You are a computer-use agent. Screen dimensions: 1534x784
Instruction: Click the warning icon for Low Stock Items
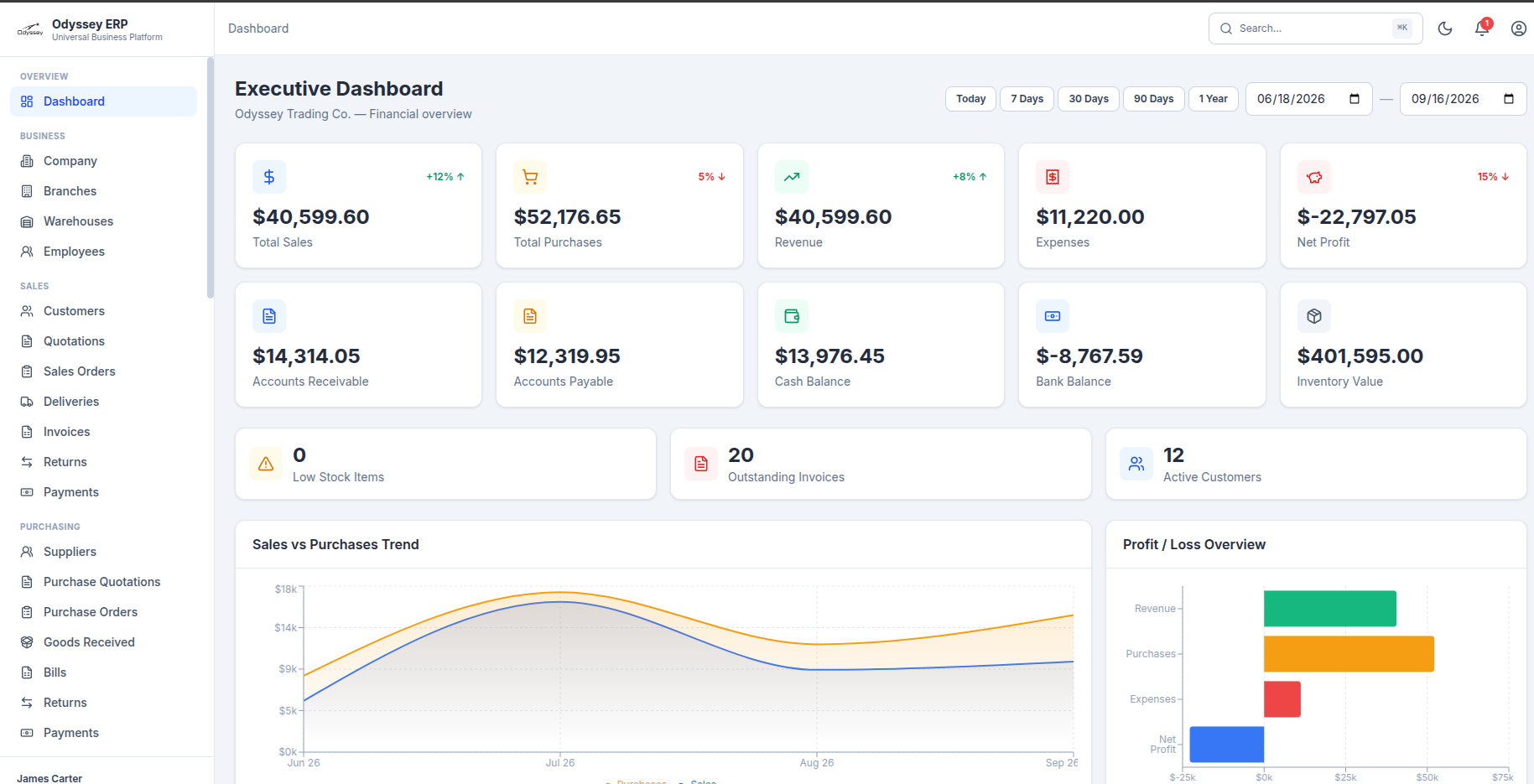click(x=266, y=464)
